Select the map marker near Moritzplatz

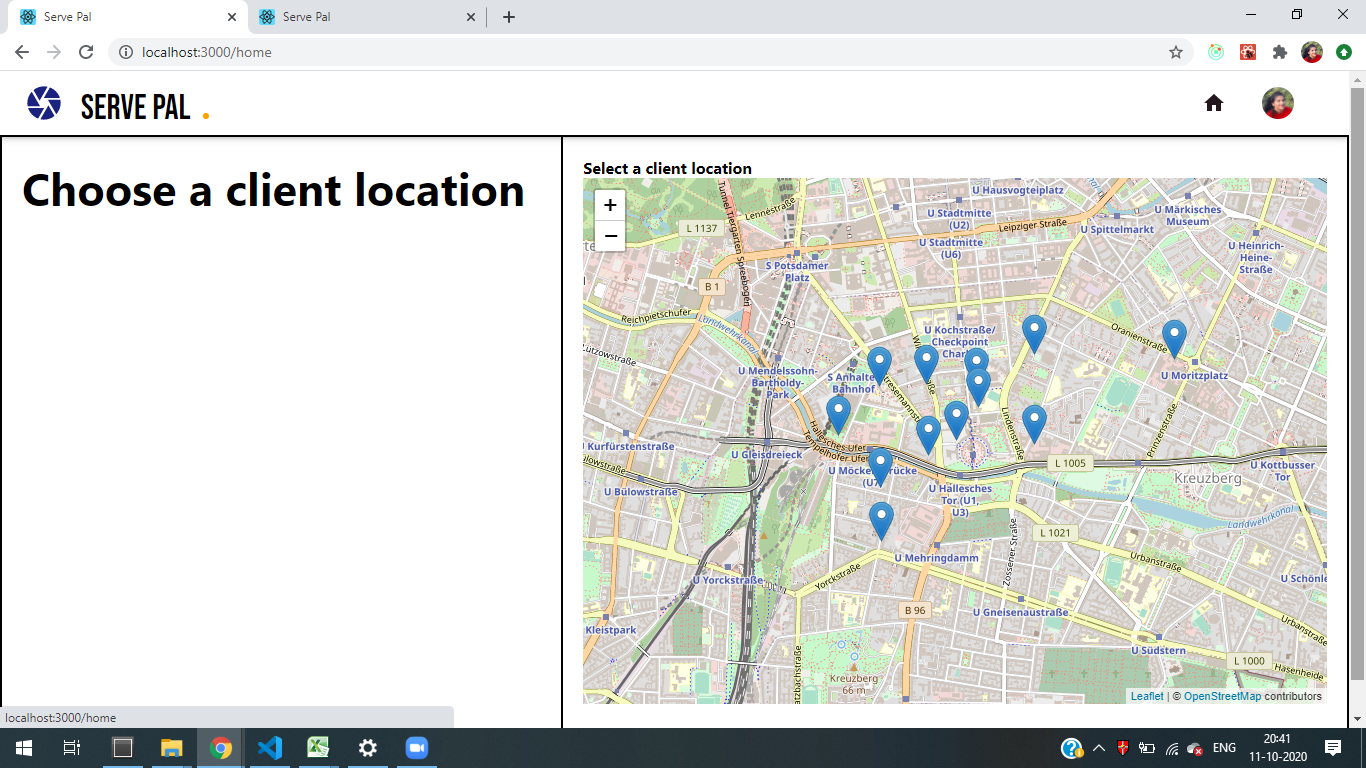click(1174, 337)
